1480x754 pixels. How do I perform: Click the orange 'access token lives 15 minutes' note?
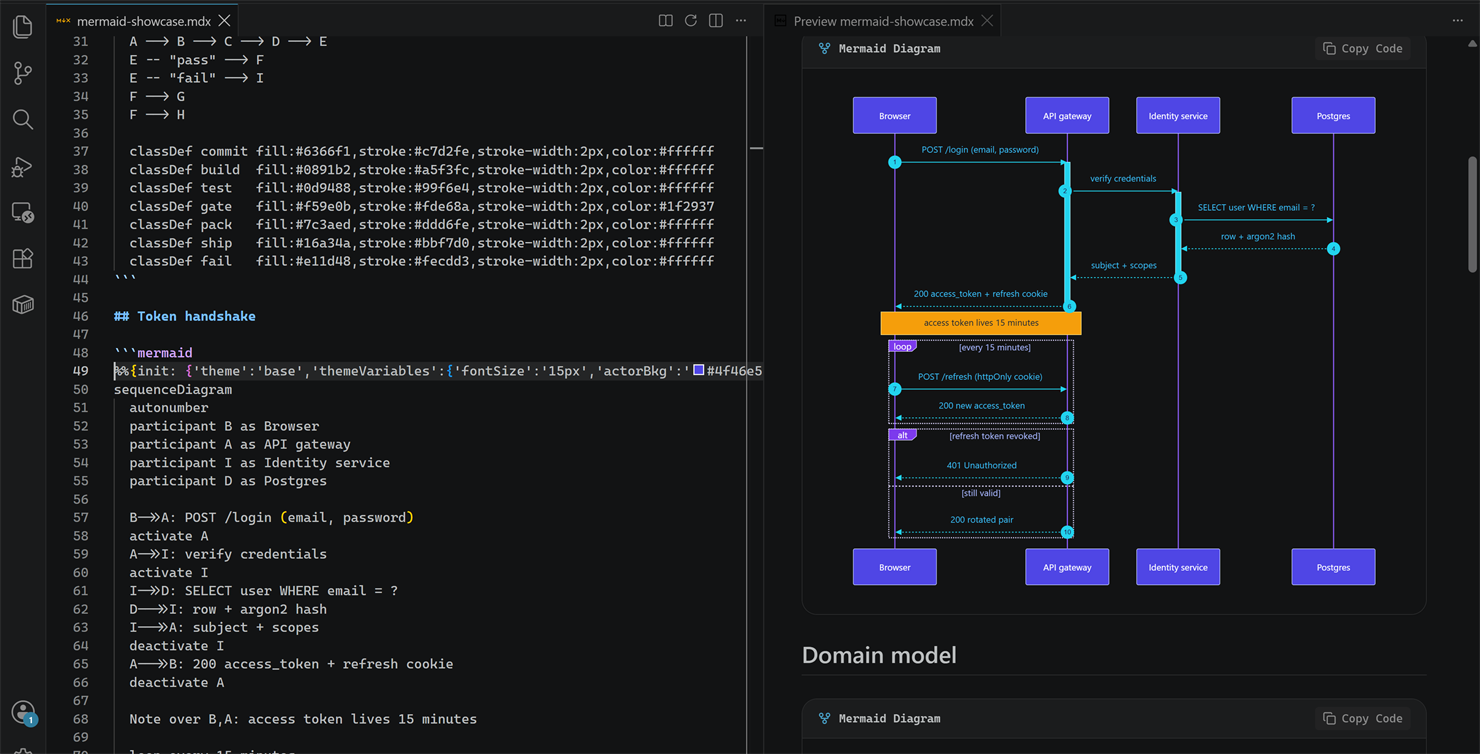tap(981, 323)
